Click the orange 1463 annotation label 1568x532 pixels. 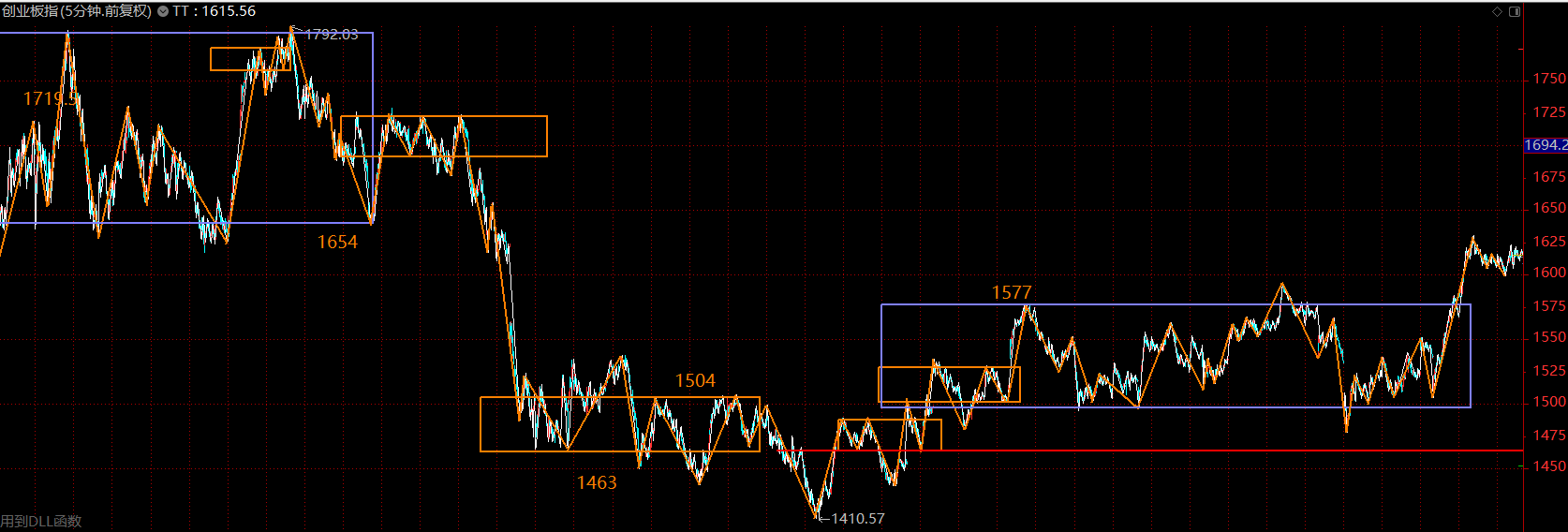tap(597, 482)
